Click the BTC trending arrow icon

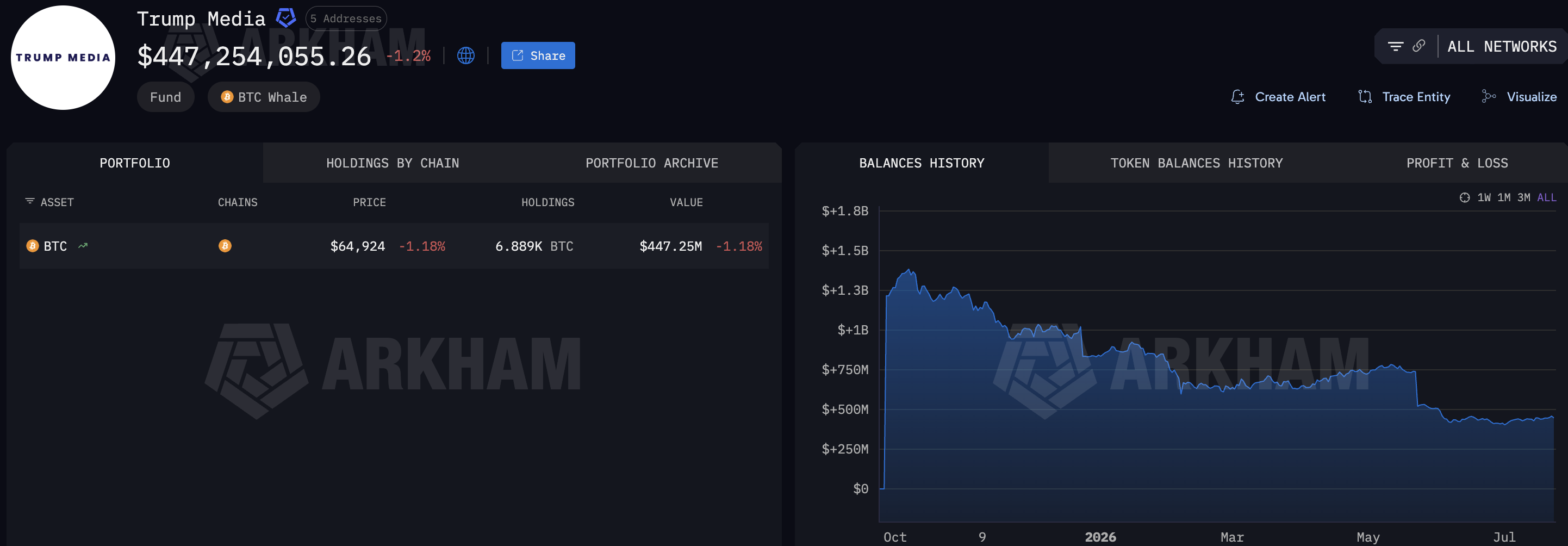[83, 246]
